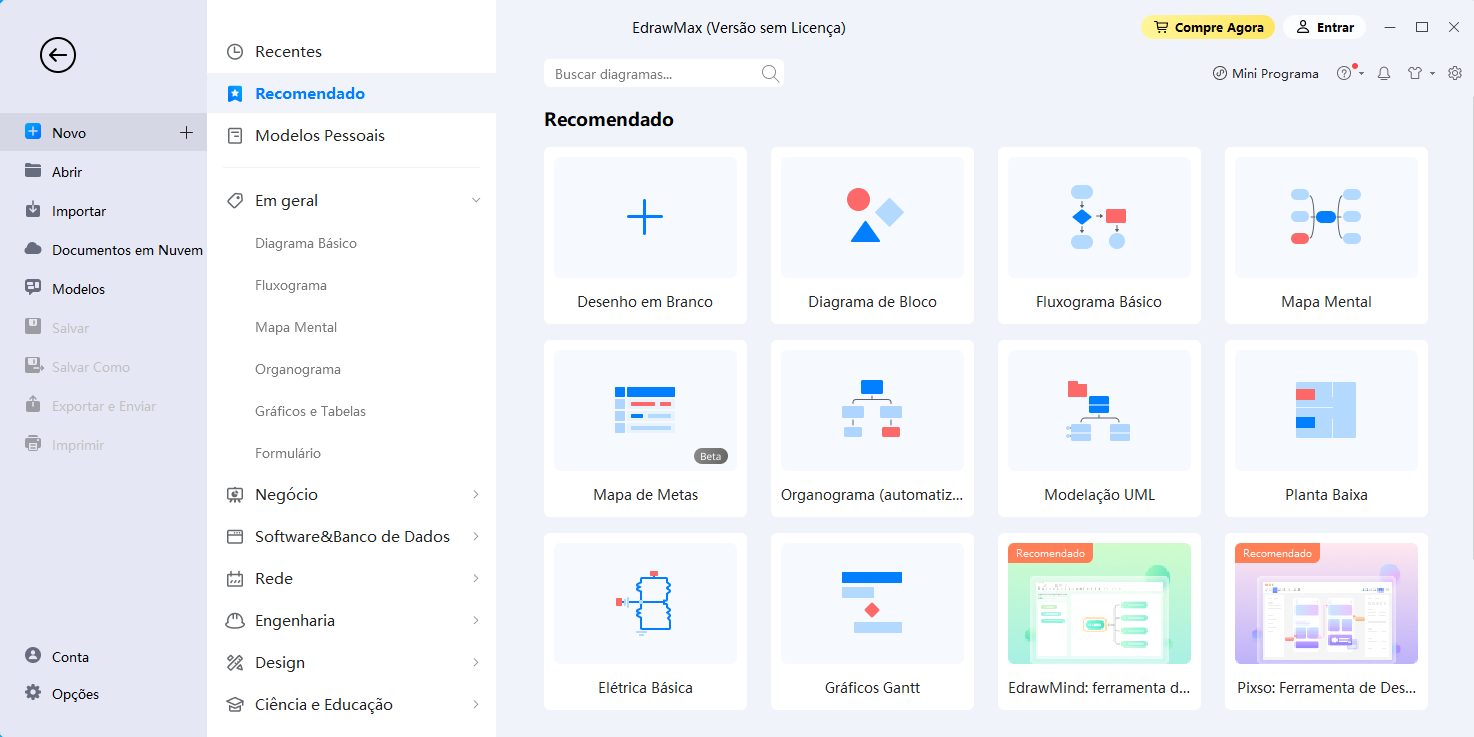
Task: Expand the Engenharia category
Action: [x=476, y=621]
